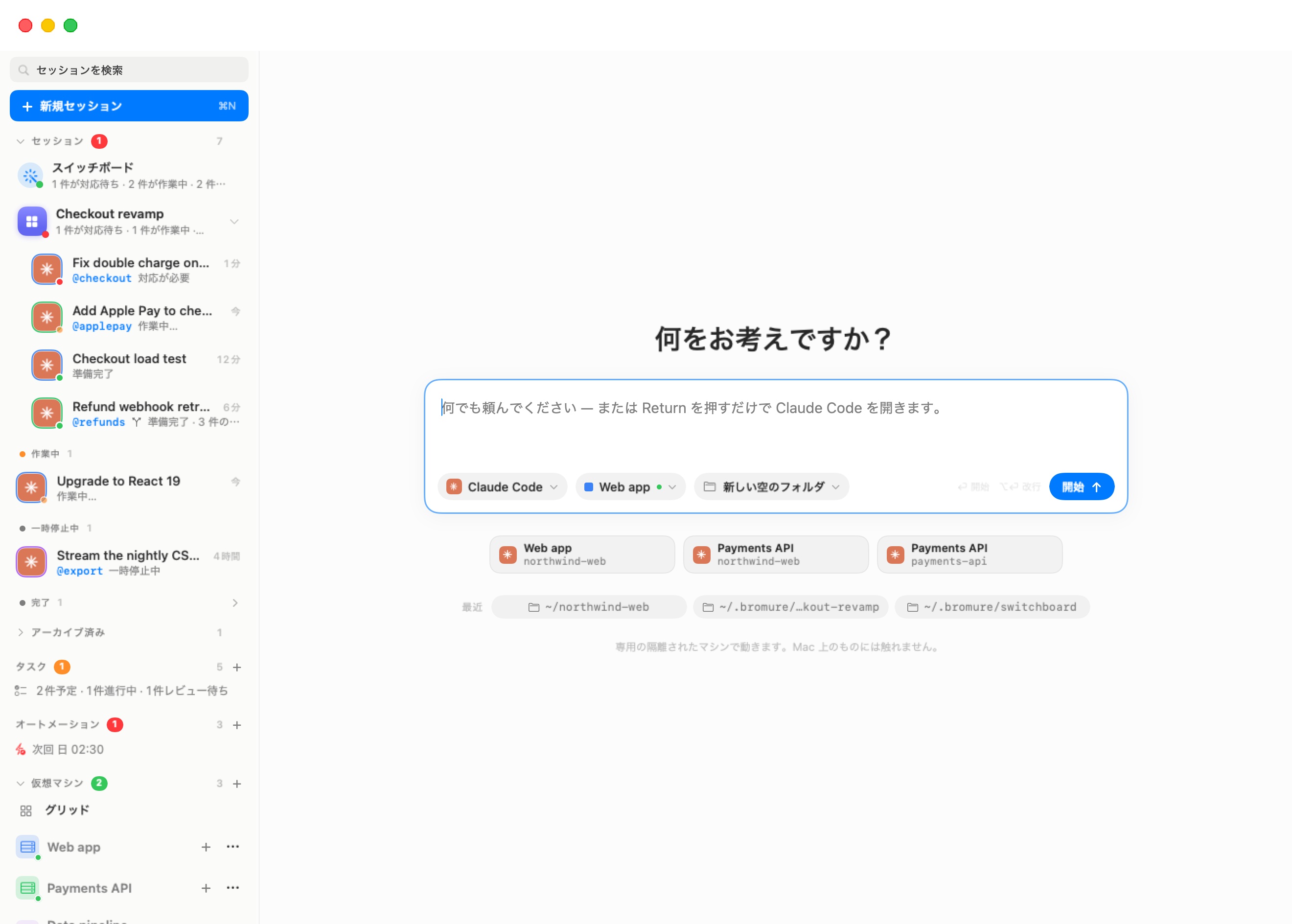
Task: Collapse the Checkout revamp group chevron
Action: click(234, 222)
